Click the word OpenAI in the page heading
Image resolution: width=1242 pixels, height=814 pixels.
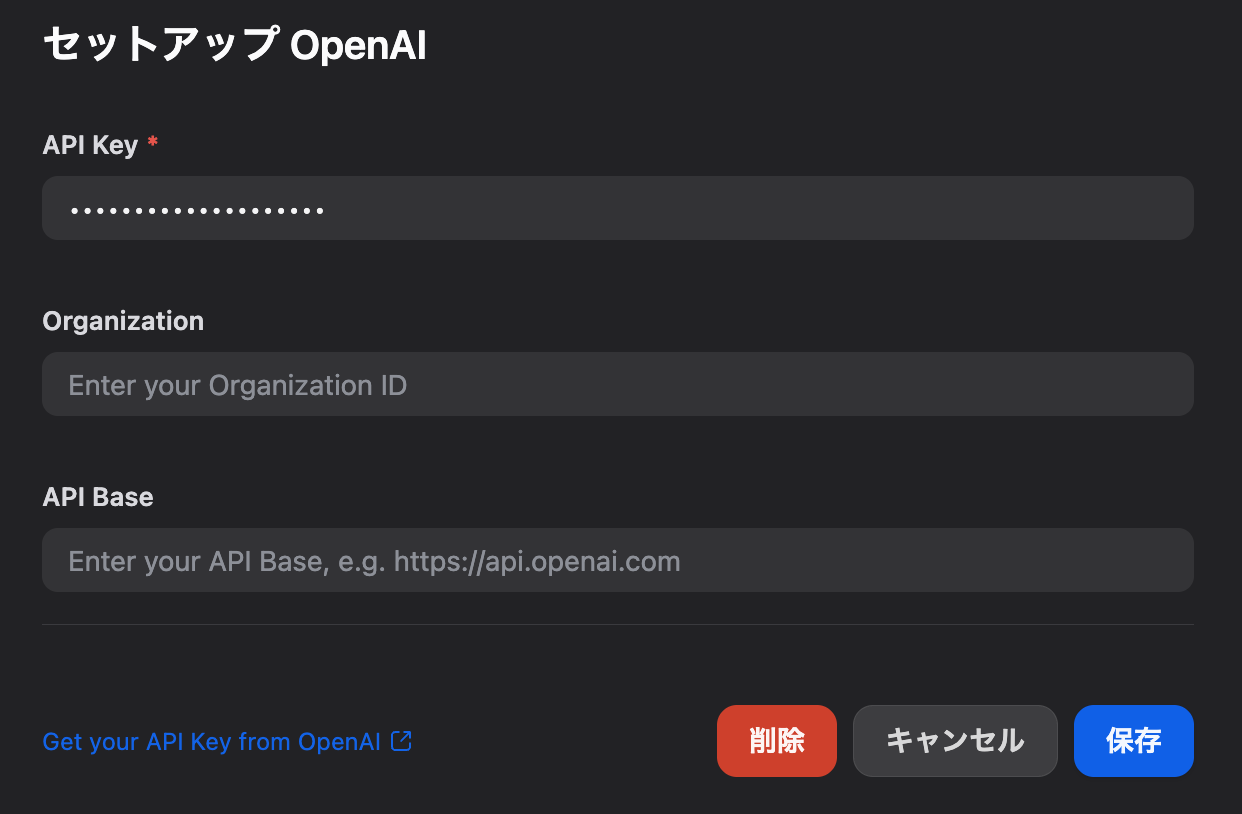coord(358,47)
